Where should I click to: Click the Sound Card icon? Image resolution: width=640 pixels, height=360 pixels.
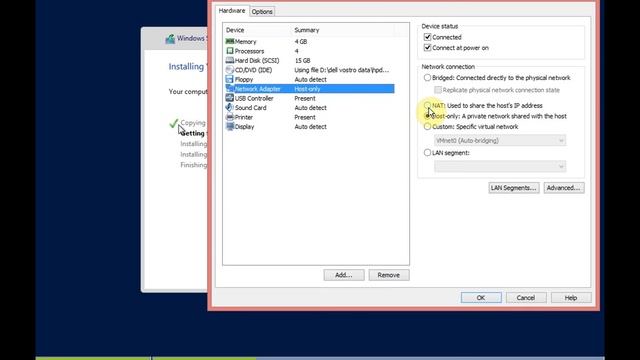click(230, 107)
